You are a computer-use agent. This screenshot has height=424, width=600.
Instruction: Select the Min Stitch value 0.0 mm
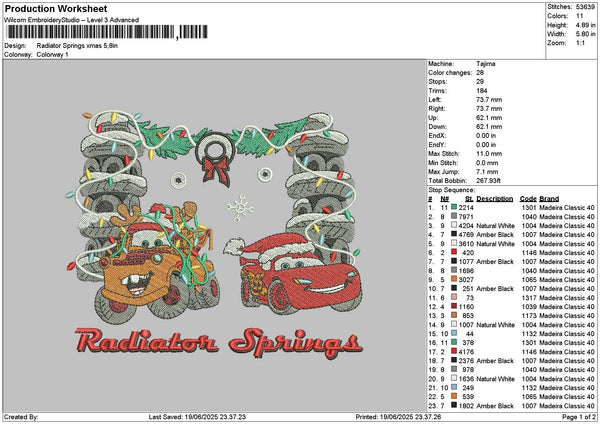pos(487,163)
